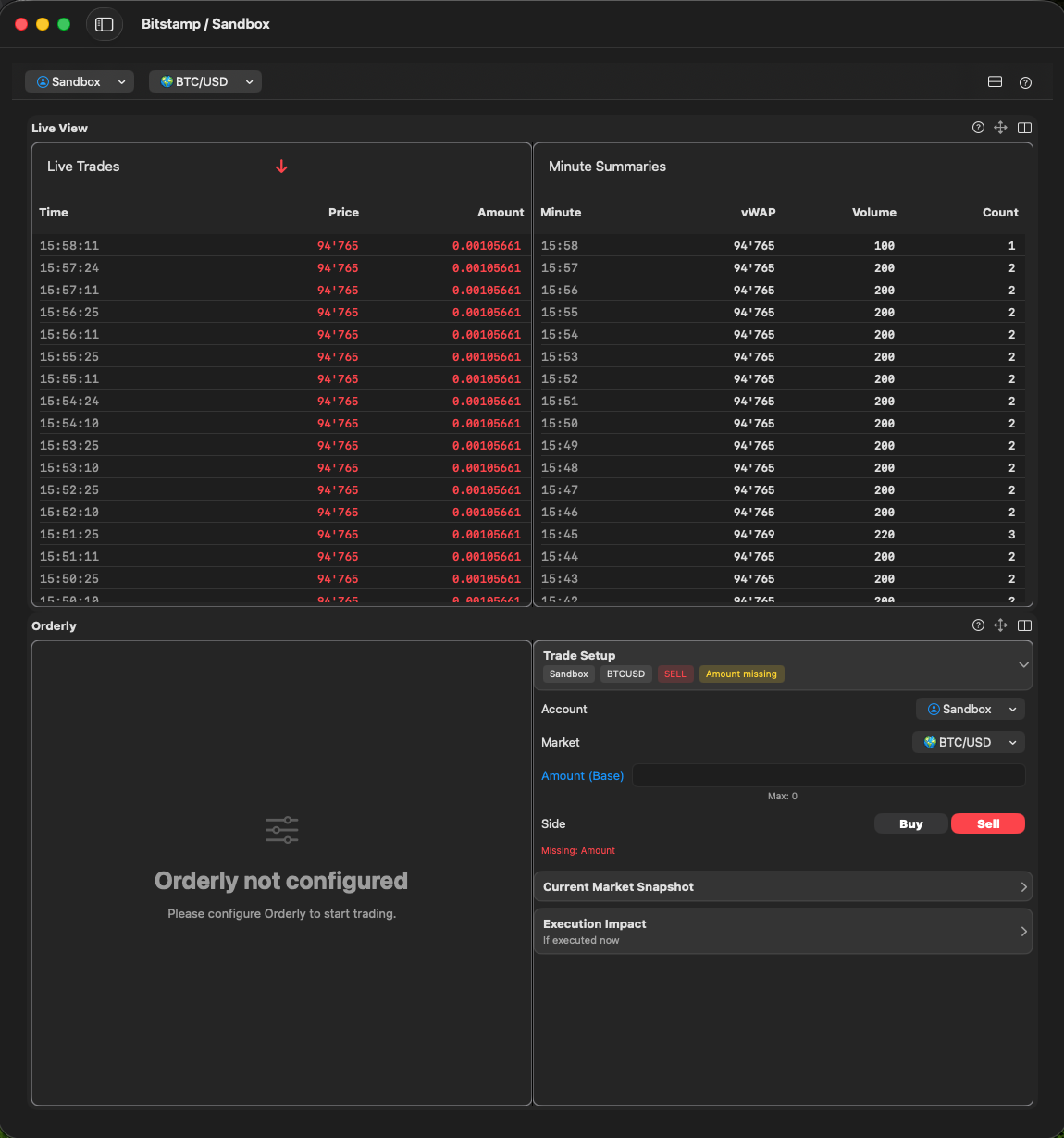Viewport: 1064px width, 1138px height.
Task: Click the Orderly help question icon
Action: [x=978, y=625]
